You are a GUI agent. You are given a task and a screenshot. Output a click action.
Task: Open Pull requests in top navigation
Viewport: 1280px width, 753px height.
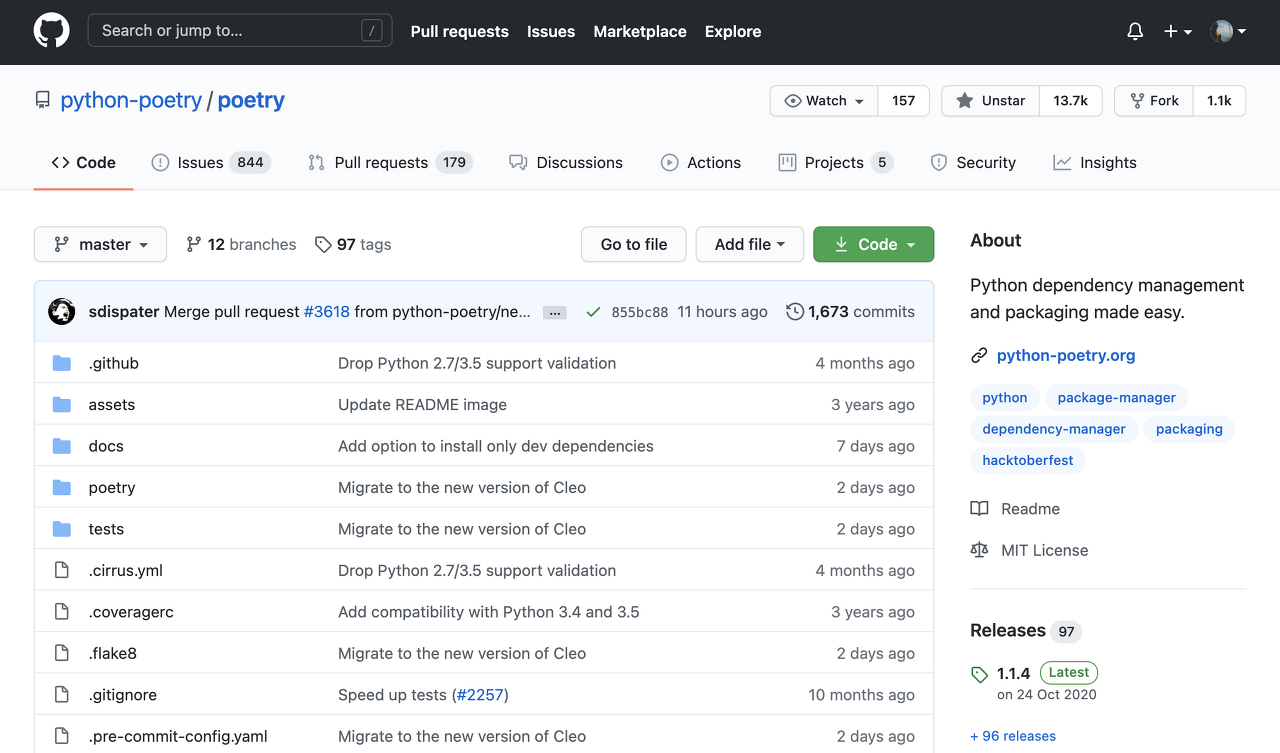coord(460,32)
